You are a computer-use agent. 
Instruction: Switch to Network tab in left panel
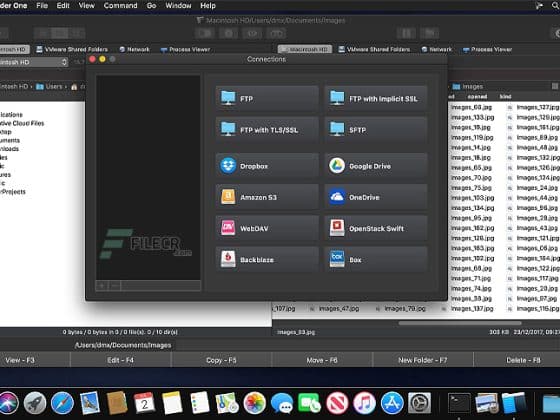(x=134, y=49)
